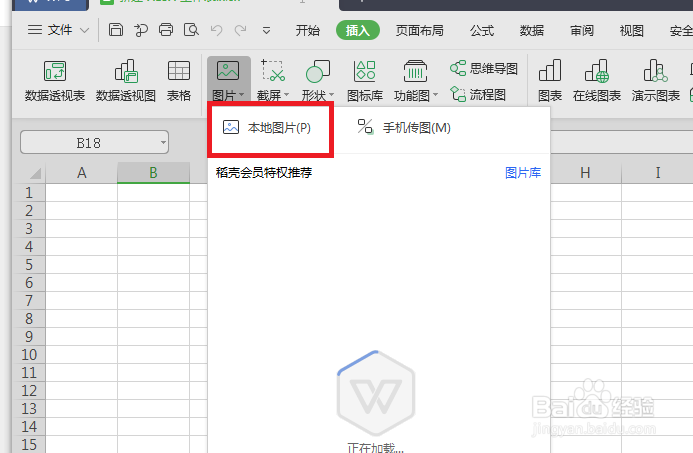Expand the arrow next to 文件
This screenshot has height=453, width=693.
point(84,30)
